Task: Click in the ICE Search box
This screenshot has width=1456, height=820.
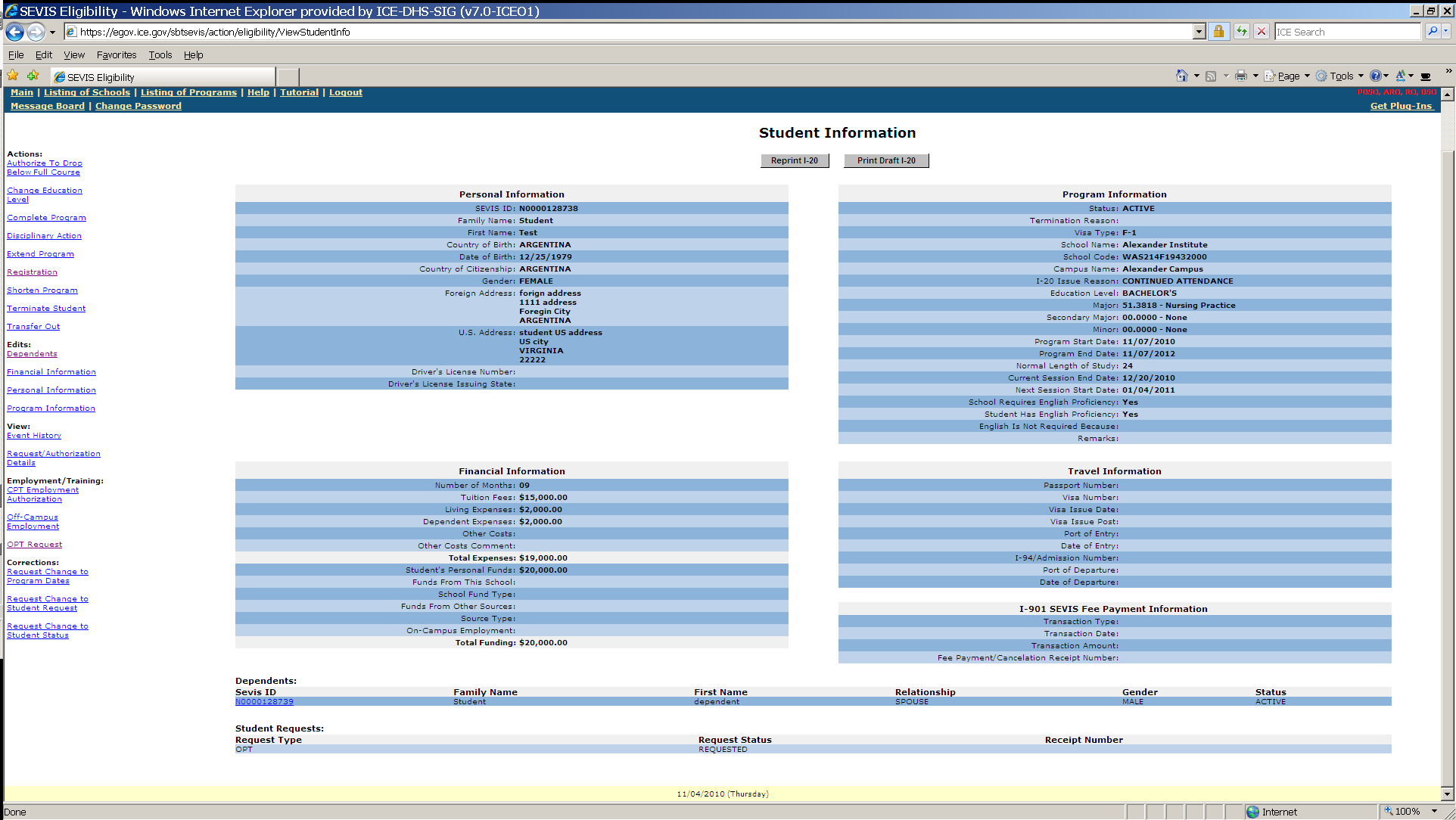Action: click(1347, 32)
